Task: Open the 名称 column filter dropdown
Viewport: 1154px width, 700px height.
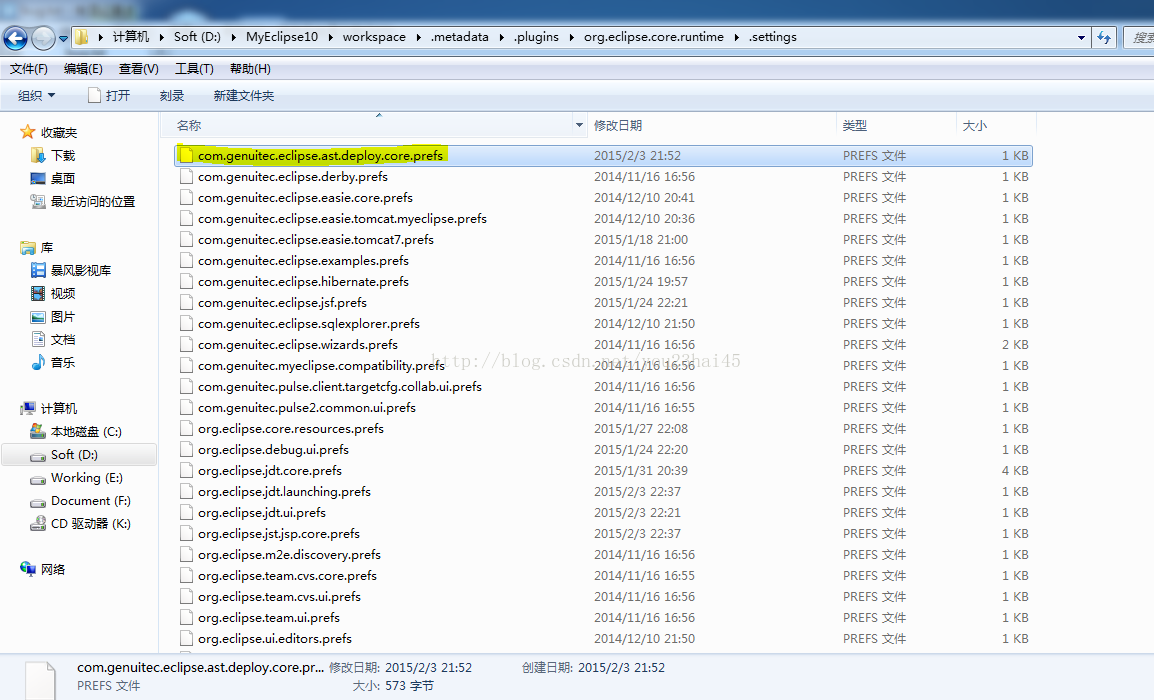Action: click(x=579, y=126)
